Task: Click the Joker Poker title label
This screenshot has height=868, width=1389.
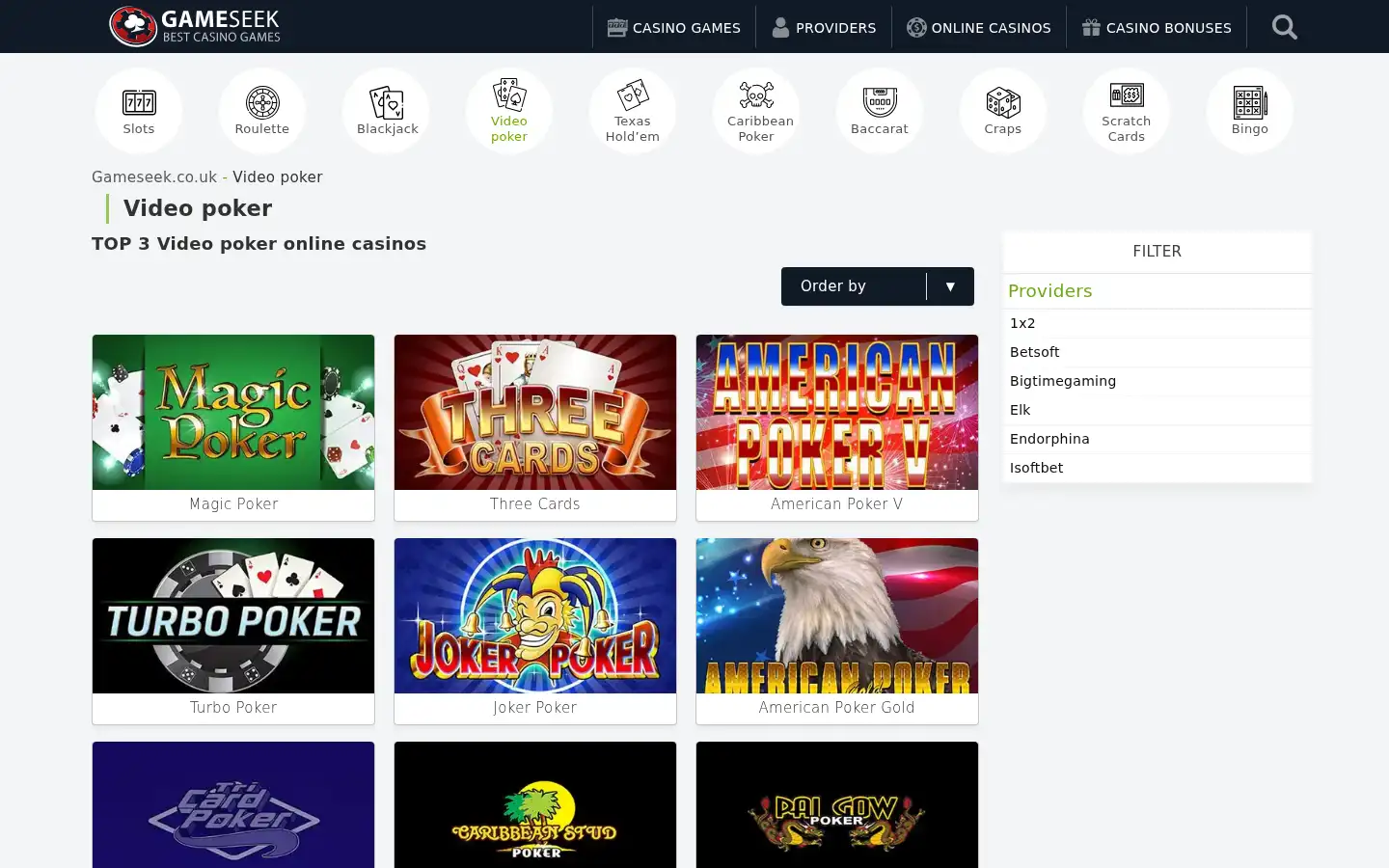Action: click(x=535, y=708)
